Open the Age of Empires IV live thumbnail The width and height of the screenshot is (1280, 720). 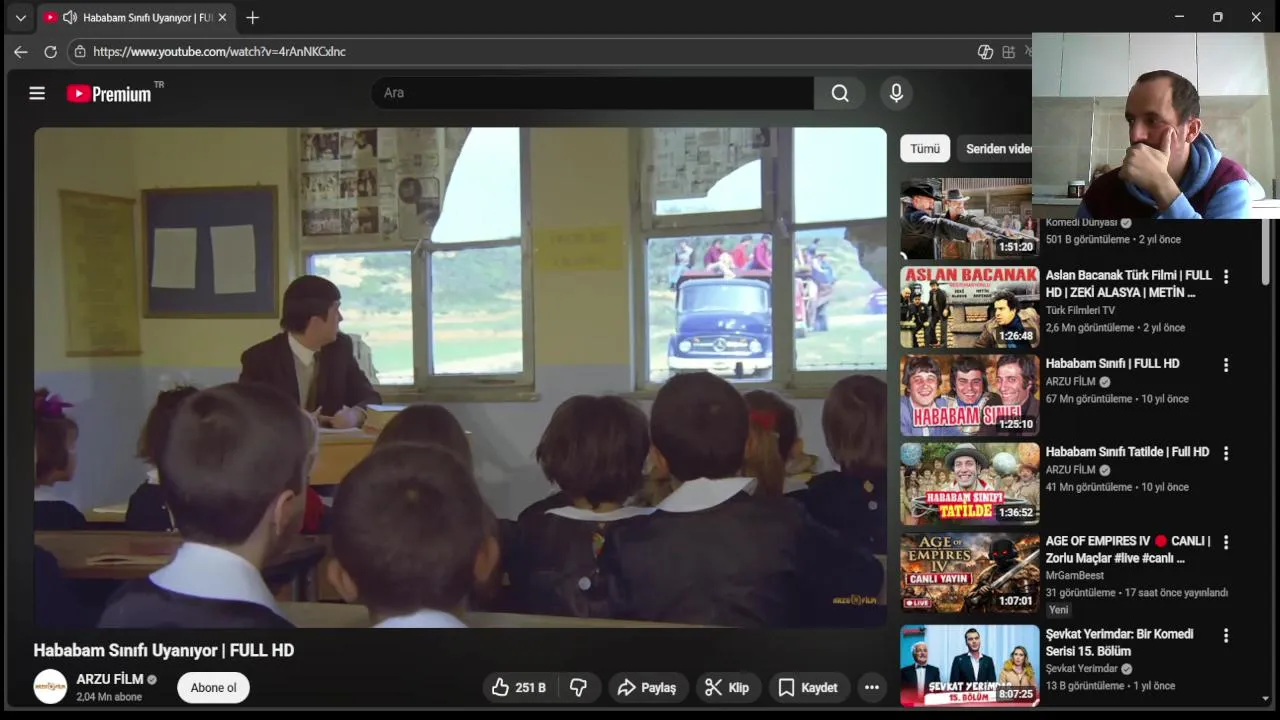(969, 572)
